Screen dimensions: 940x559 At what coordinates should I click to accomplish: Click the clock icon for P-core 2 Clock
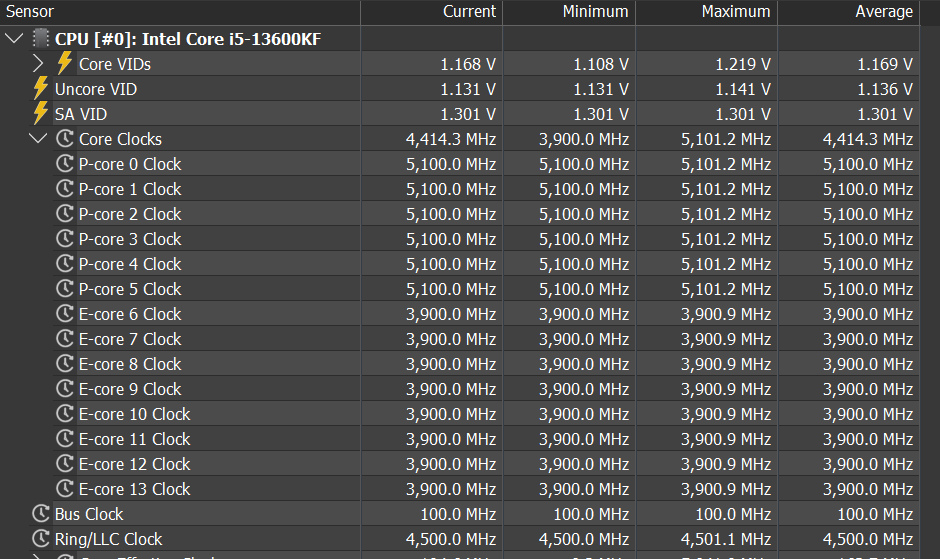(x=65, y=214)
